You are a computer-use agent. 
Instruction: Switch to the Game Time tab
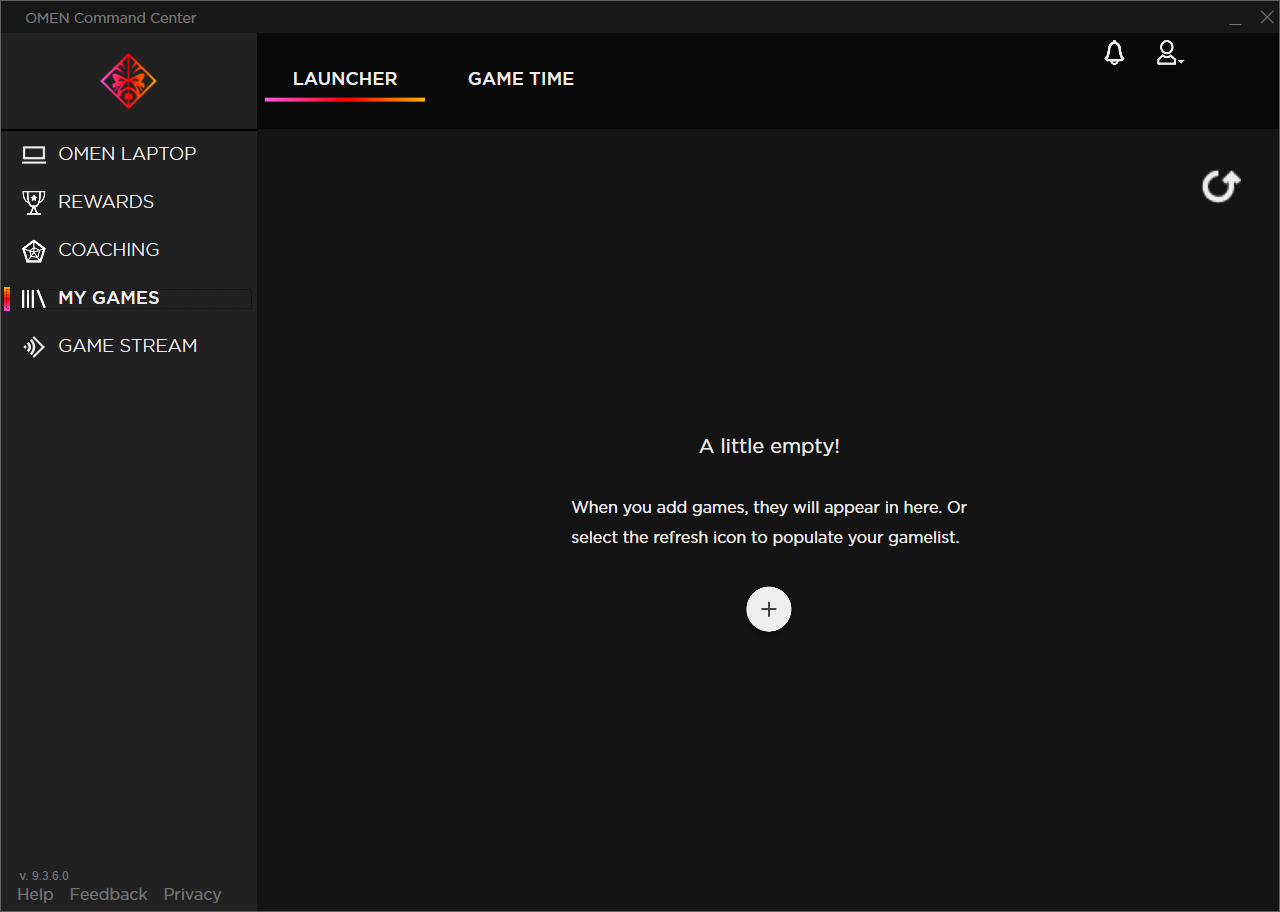521,79
